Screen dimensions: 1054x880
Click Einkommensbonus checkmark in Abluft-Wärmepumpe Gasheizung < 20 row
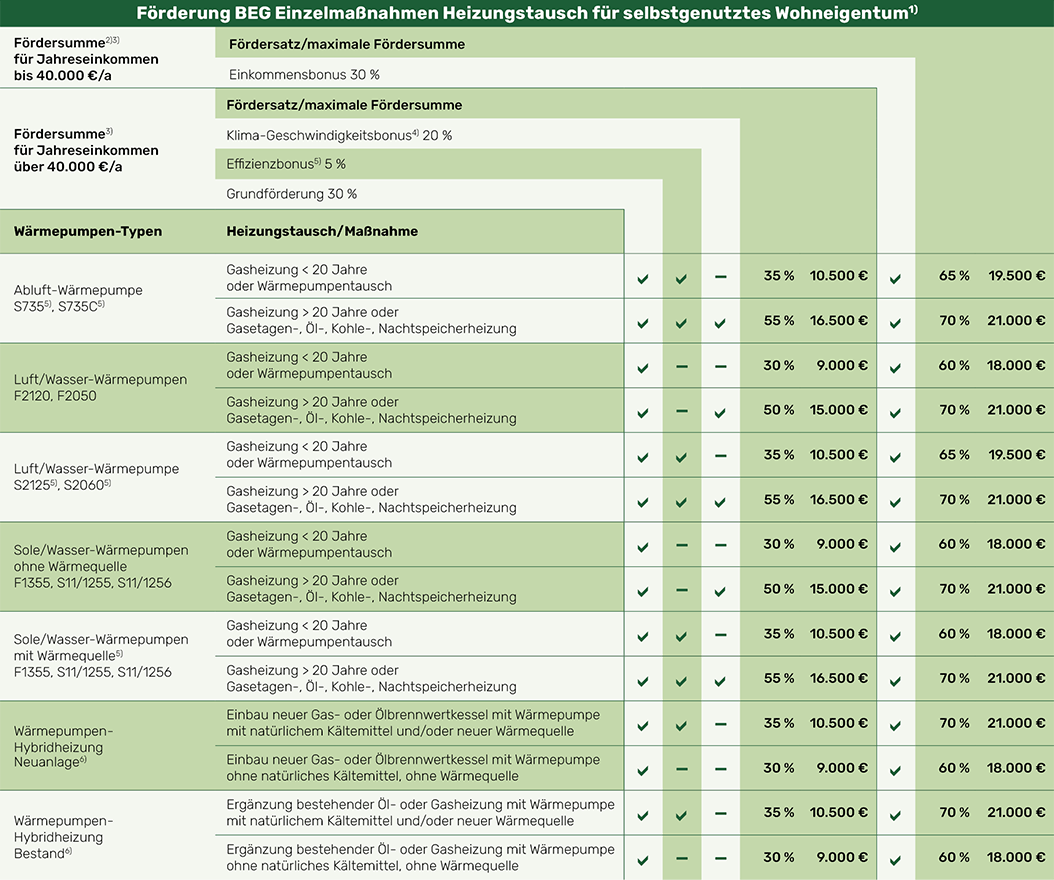(x=895, y=278)
